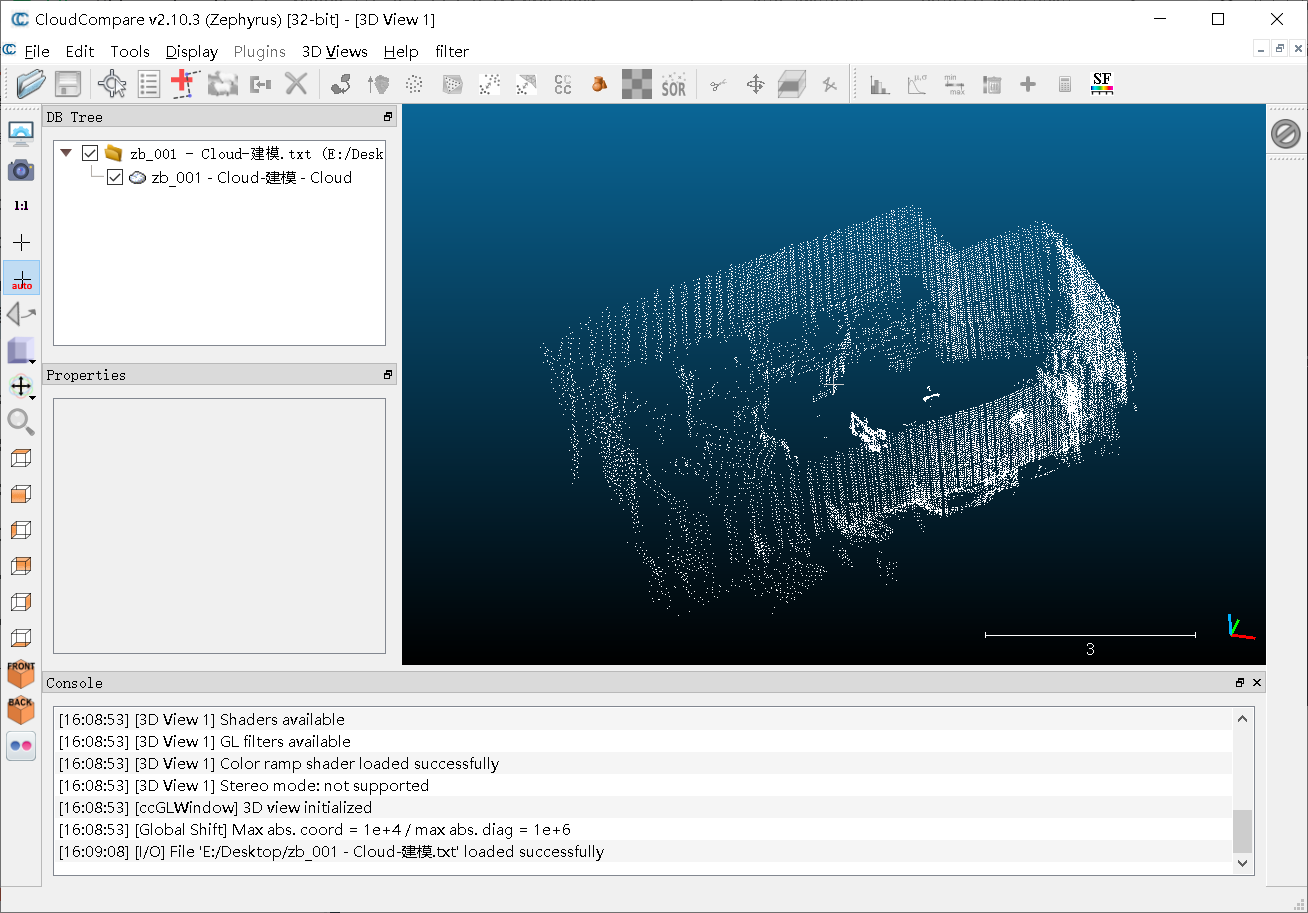
Task: Open the filter menu
Action: [452, 51]
